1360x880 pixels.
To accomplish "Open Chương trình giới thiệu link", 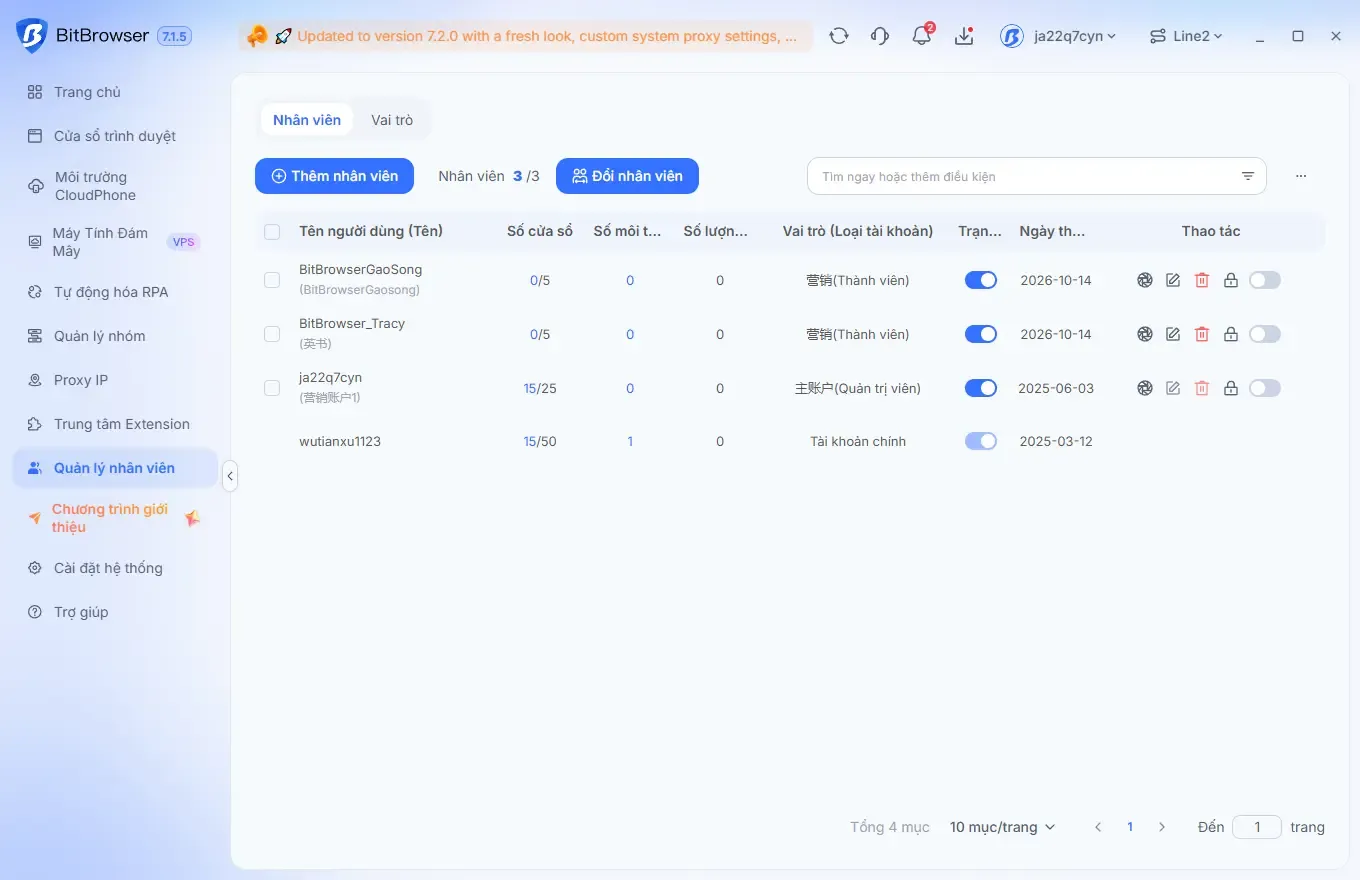I will (x=115, y=518).
